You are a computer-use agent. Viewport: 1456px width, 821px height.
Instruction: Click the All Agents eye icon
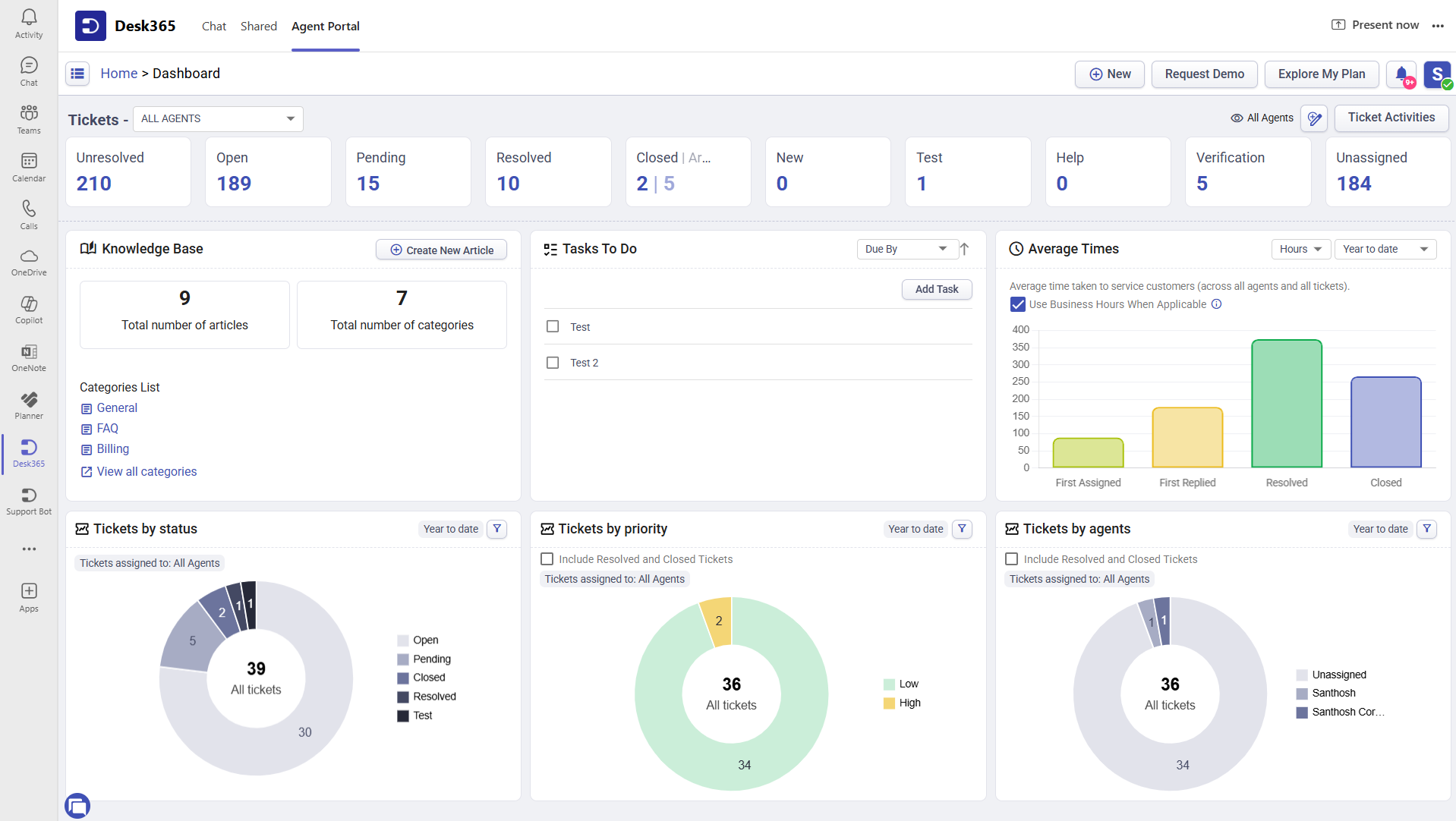[x=1237, y=118]
